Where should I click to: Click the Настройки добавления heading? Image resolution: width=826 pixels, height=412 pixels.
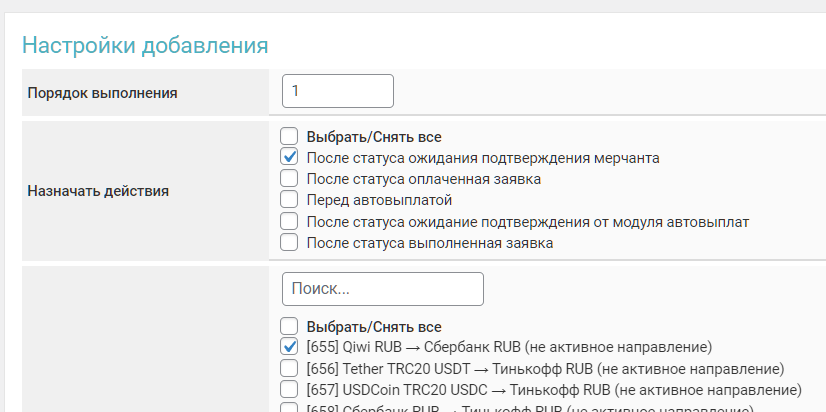[x=145, y=46]
